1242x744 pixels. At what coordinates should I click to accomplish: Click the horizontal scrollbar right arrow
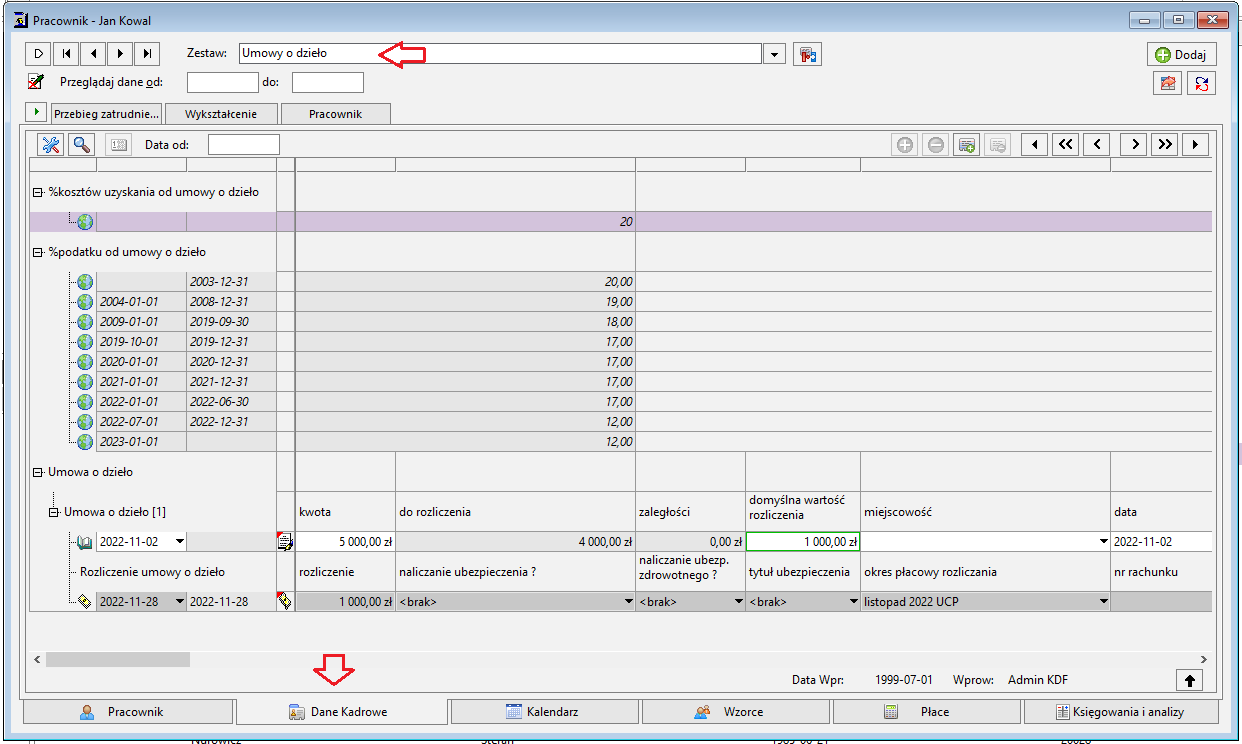(x=1203, y=660)
